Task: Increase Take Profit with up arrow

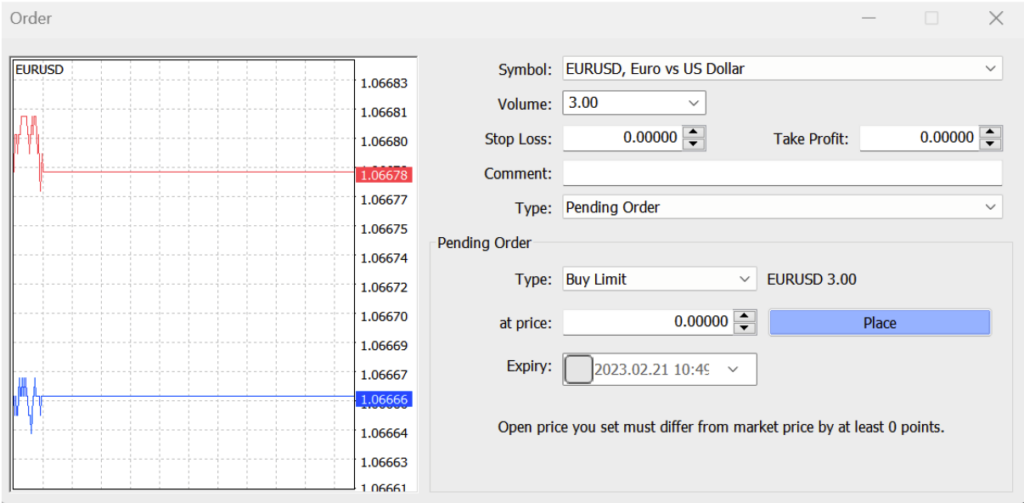Action: (x=991, y=131)
